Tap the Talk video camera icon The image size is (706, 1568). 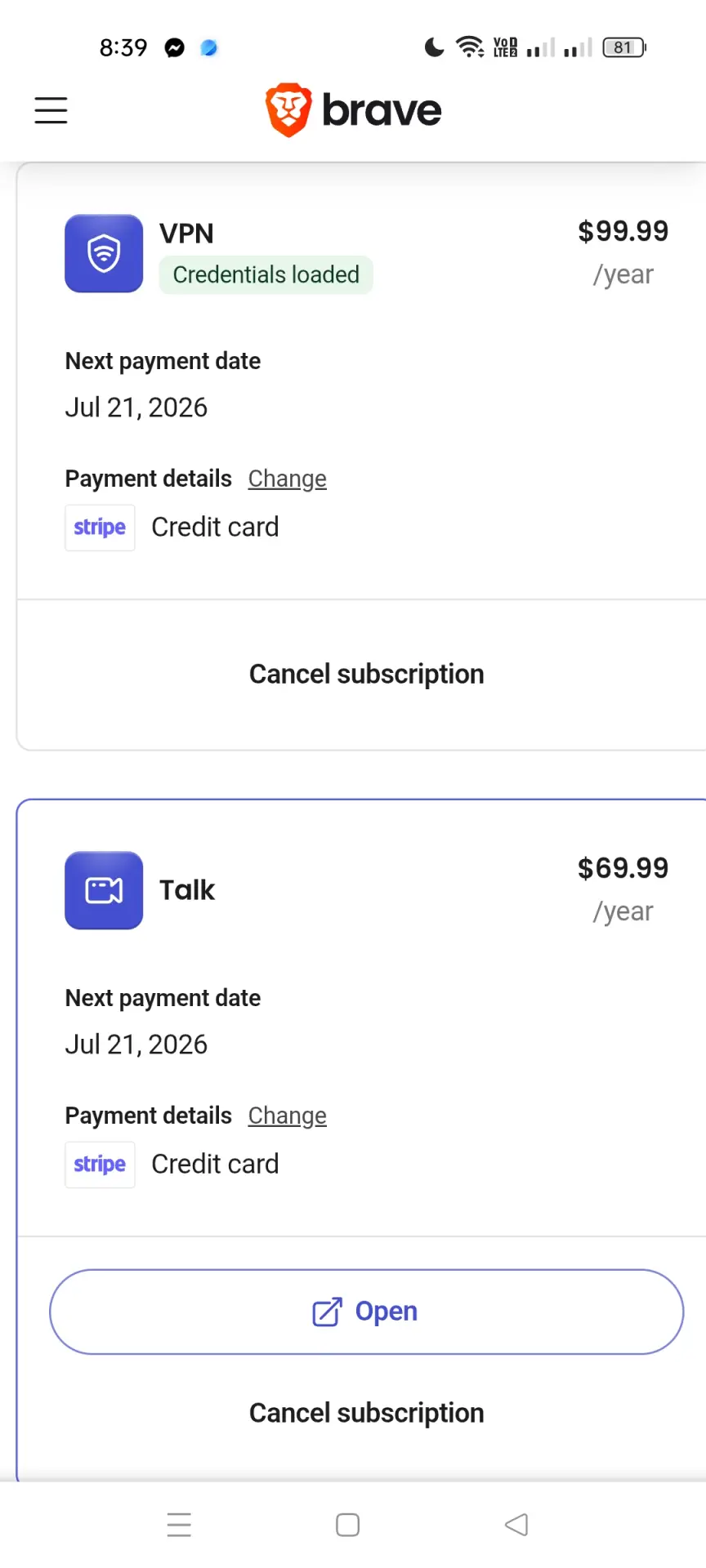point(104,890)
